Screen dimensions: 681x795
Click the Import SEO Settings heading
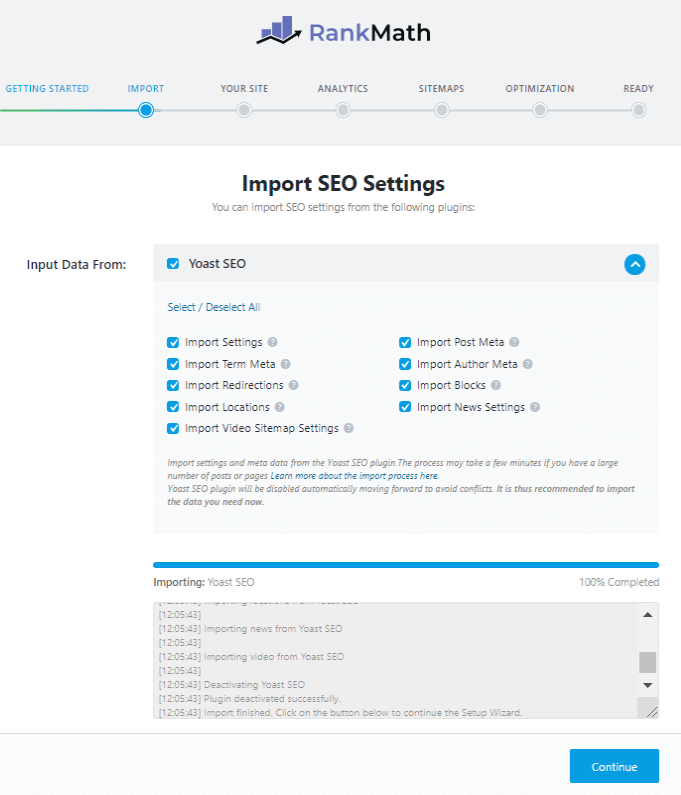[343, 184]
